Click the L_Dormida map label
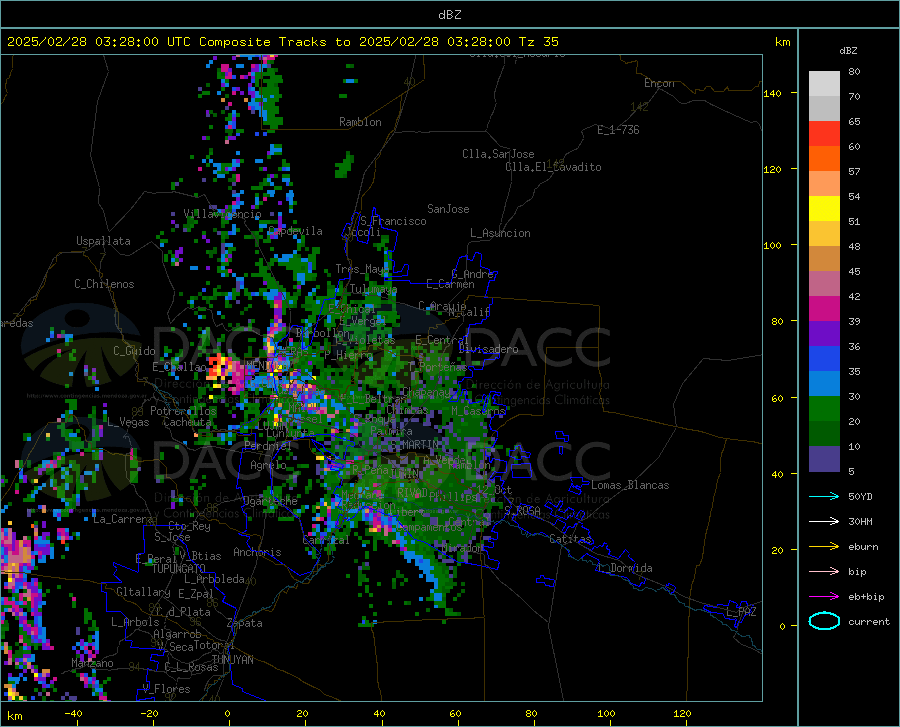 pyautogui.click(x=625, y=568)
